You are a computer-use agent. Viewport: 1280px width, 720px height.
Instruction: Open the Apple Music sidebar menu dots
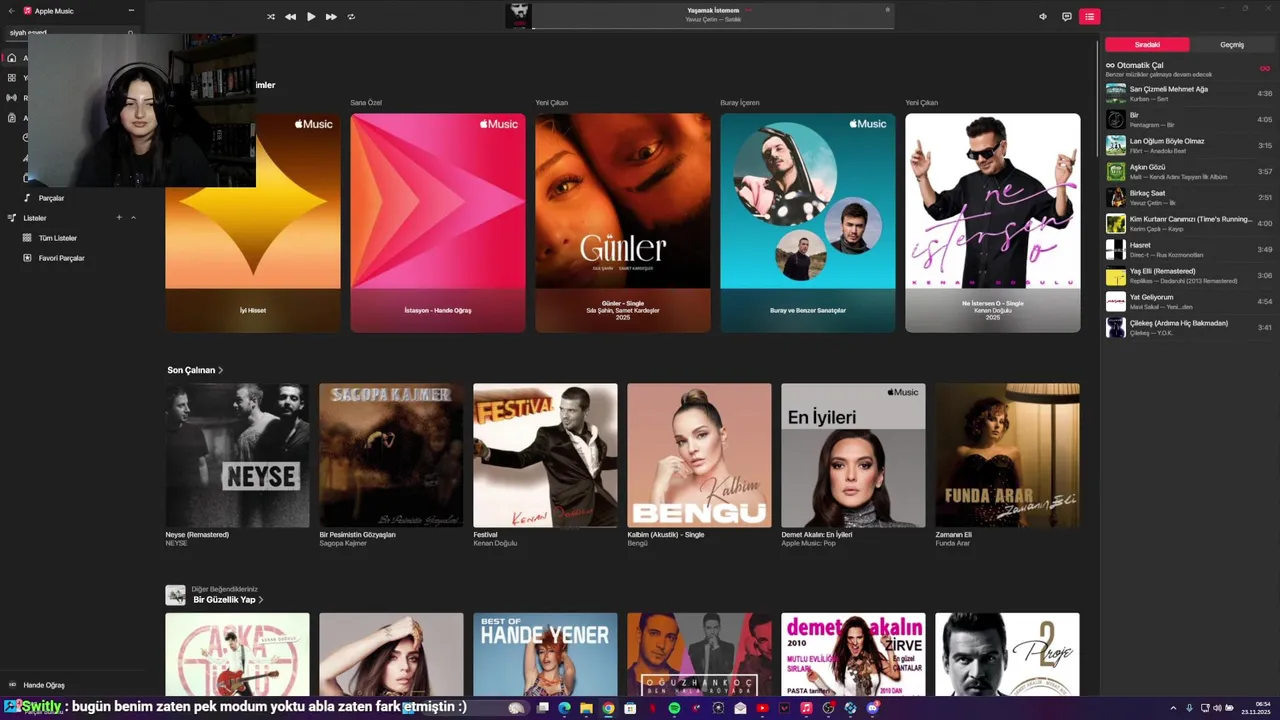click(x=131, y=11)
